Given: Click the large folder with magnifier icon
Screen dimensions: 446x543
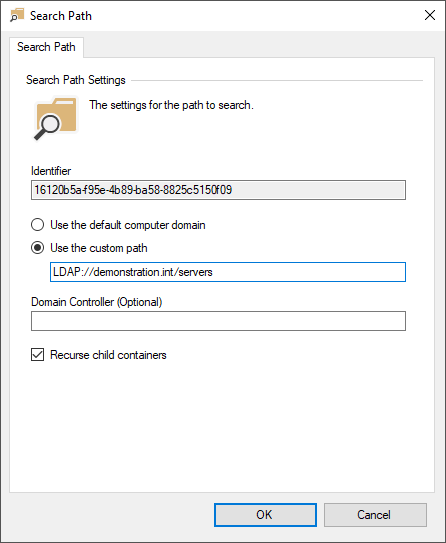Looking at the screenshot, I should click(55, 119).
